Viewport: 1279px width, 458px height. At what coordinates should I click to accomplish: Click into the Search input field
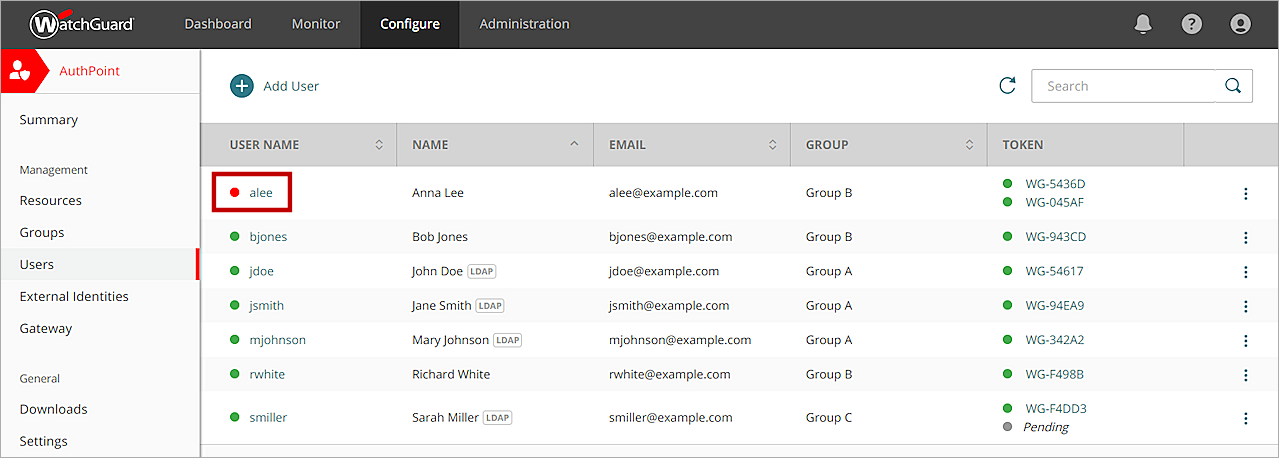point(1122,86)
